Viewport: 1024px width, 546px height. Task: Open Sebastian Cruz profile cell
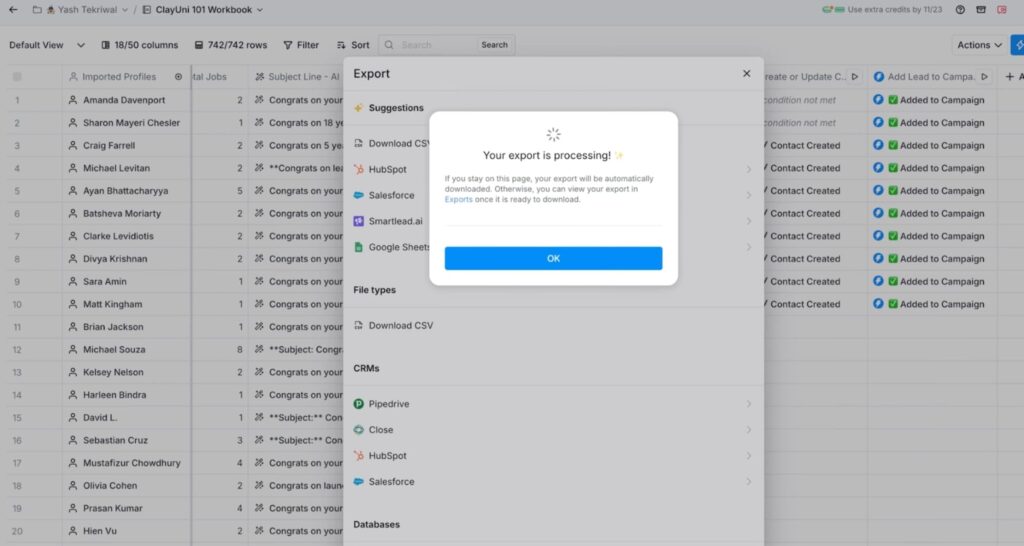point(127,440)
